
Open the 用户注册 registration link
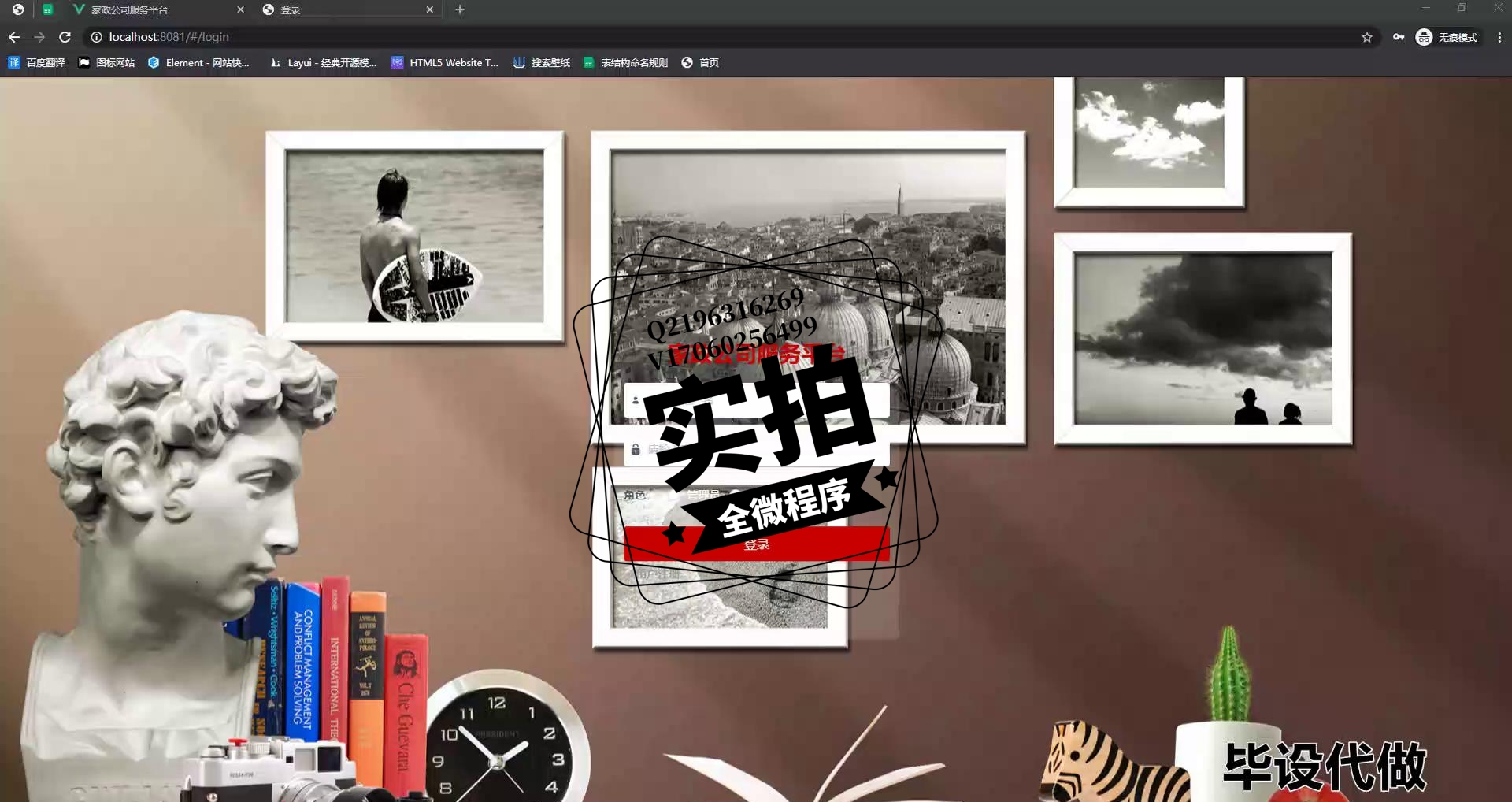[x=658, y=574]
